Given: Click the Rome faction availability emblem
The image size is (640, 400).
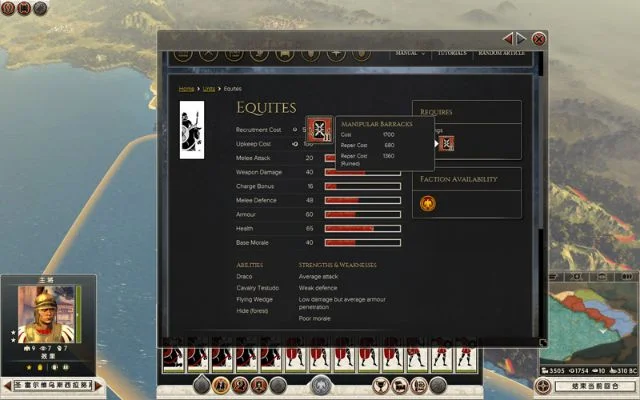Looking at the screenshot, I should coord(428,203).
